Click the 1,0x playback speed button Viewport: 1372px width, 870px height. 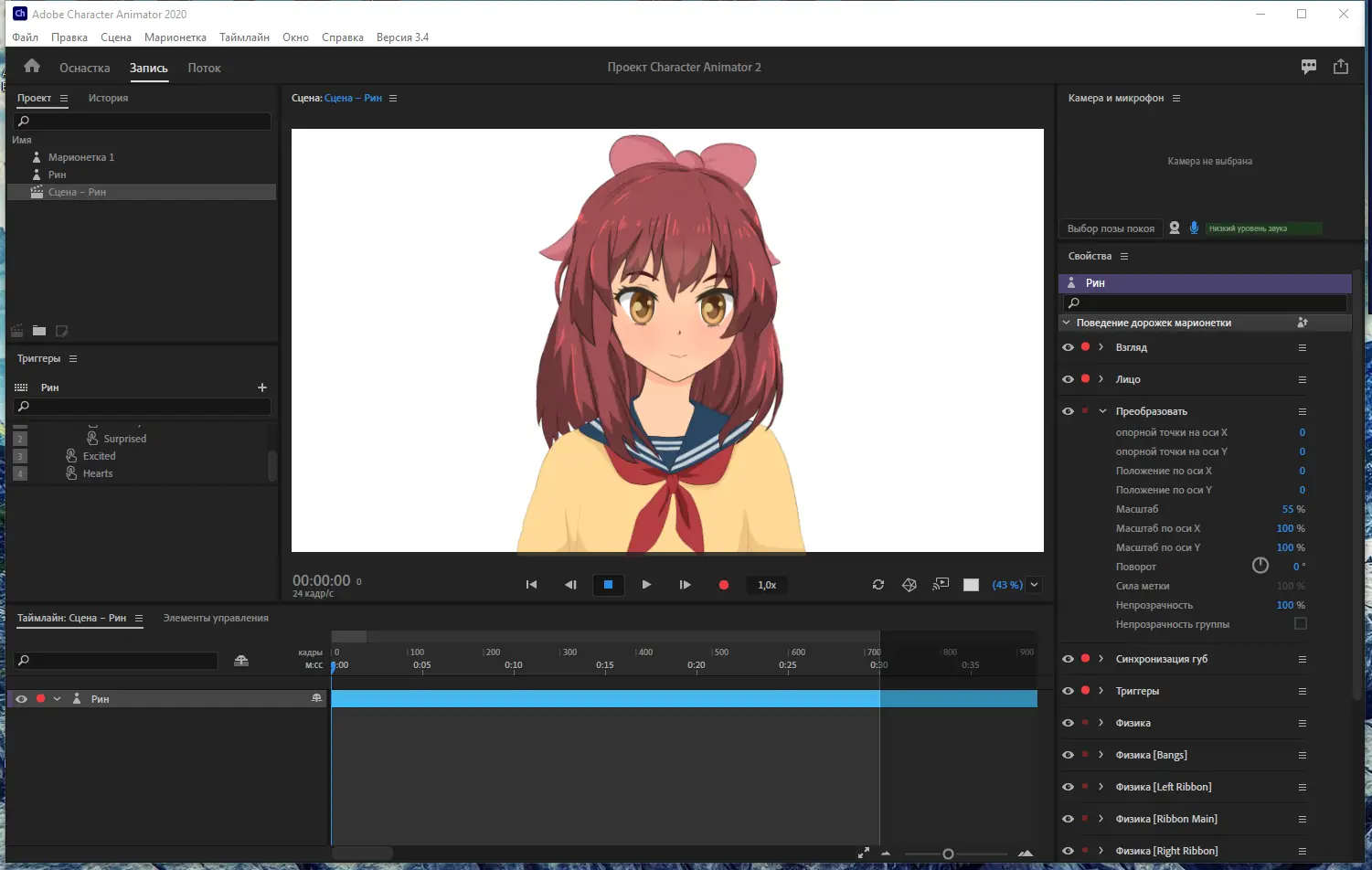point(767,585)
